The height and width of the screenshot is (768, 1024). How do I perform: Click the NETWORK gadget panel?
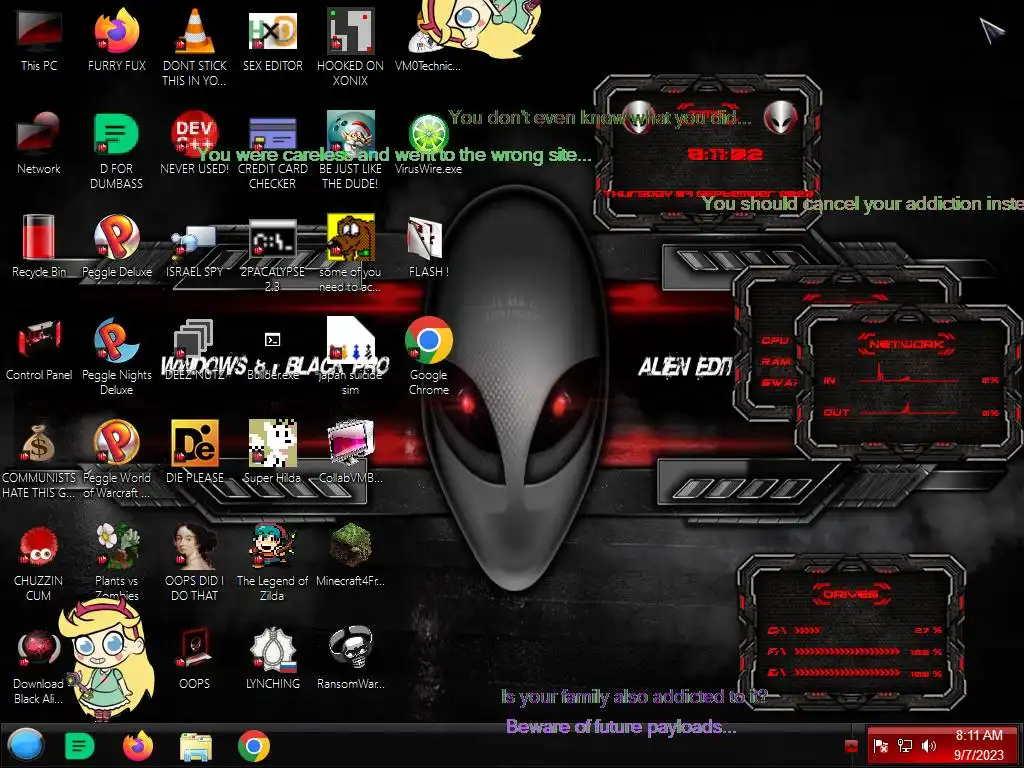(x=908, y=382)
